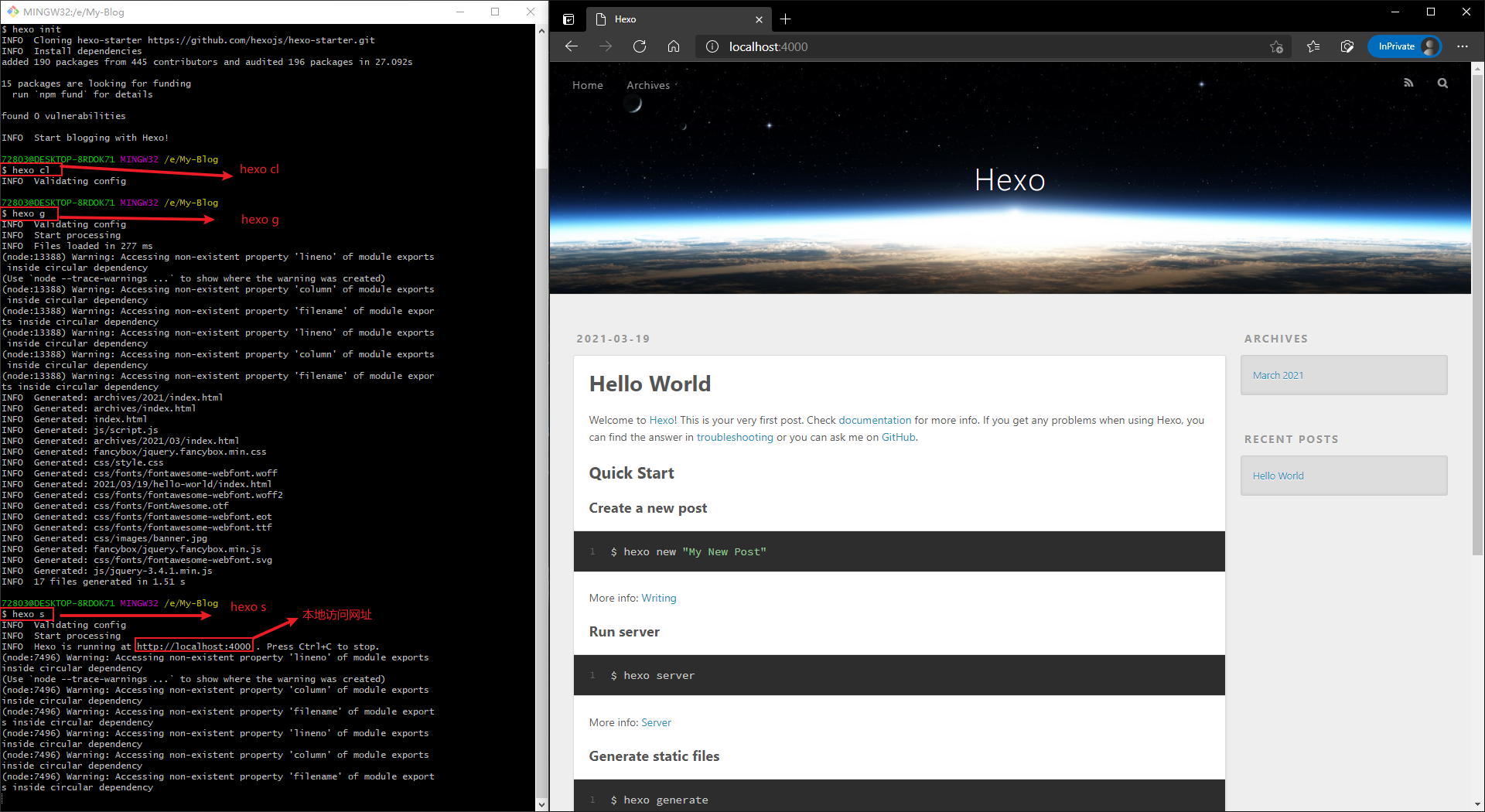Viewport: 1485px width, 812px height.
Task: Click the 2021-03-19 post date
Action: coord(613,339)
